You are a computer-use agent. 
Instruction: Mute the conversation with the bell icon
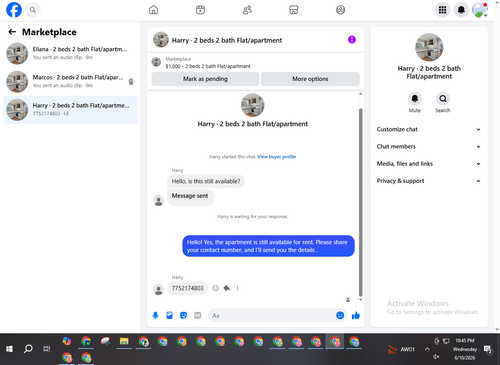[415, 99]
